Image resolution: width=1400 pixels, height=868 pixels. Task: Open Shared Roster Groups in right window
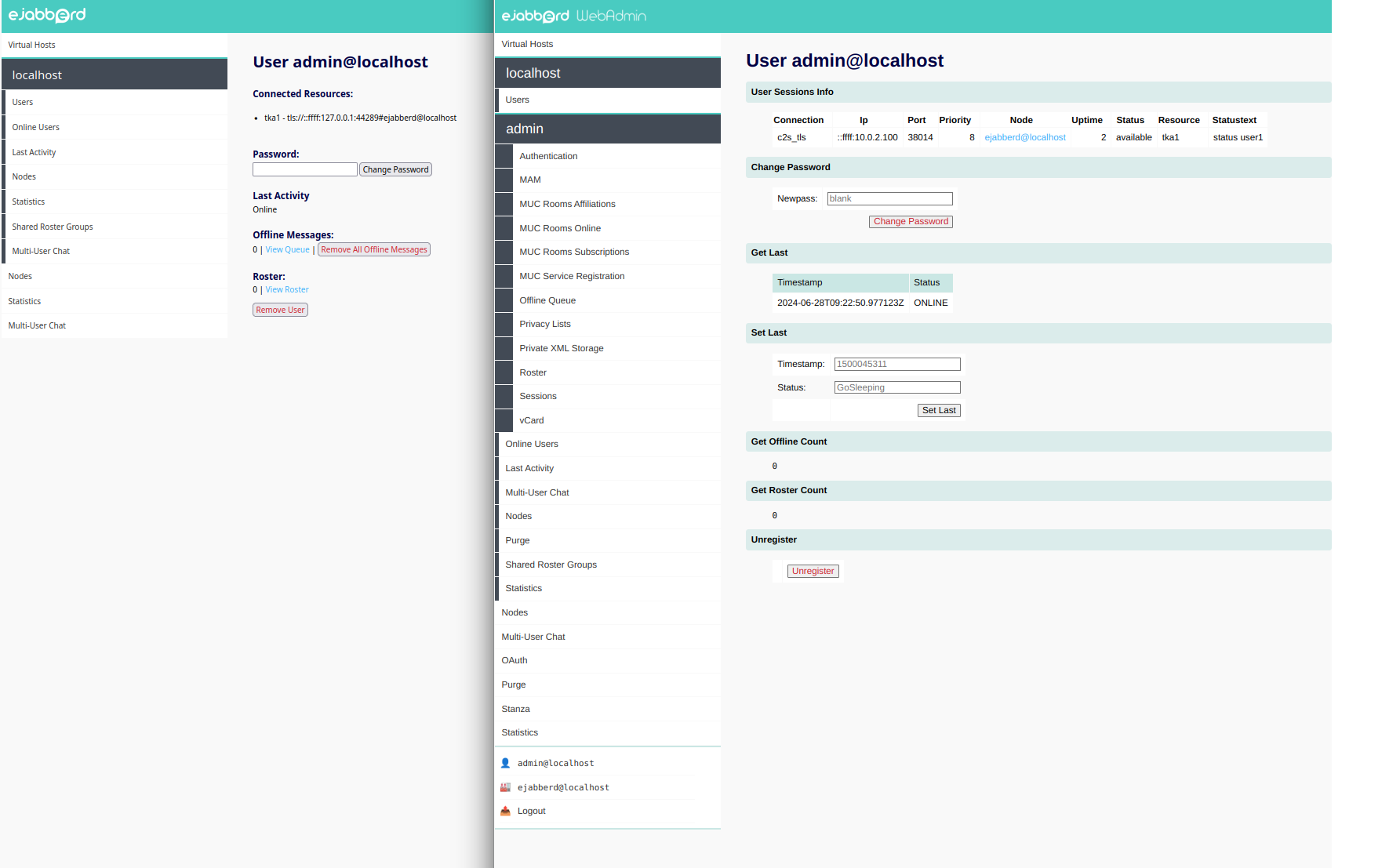tap(551, 565)
